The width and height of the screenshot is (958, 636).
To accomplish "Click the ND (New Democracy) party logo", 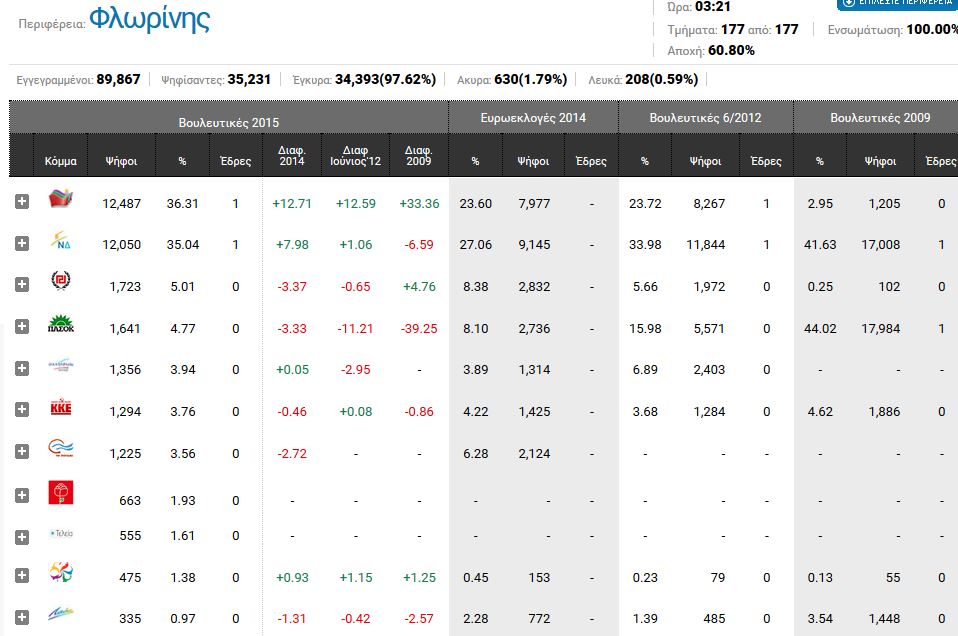I will [x=61, y=242].
